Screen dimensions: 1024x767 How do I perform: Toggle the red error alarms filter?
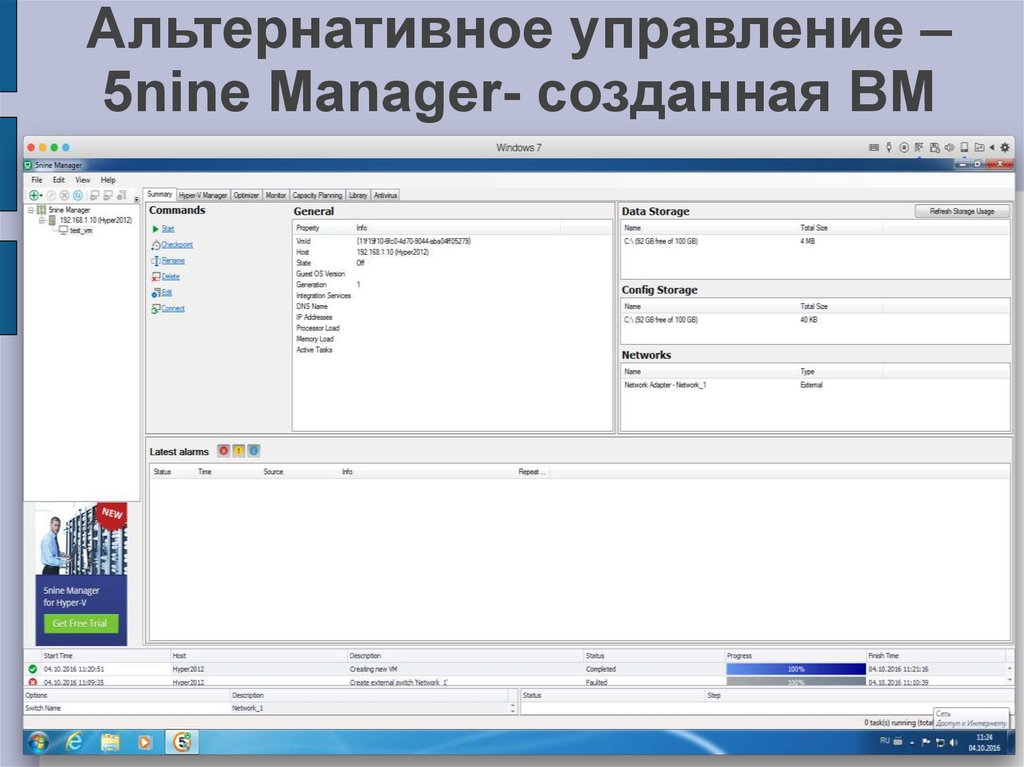(223, 451)
